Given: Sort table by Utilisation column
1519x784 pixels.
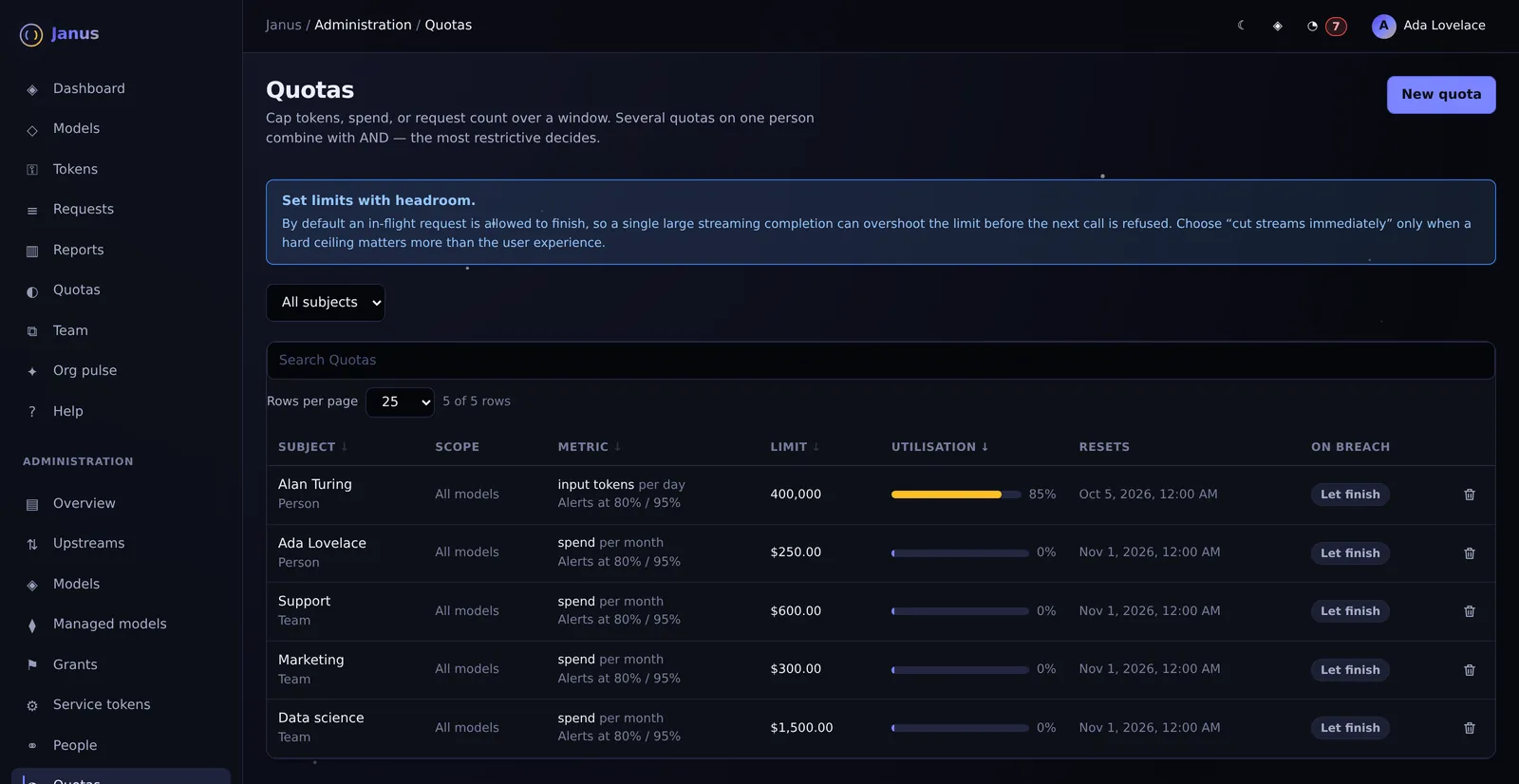Looking at the screenshot, I should click(940, 447).
